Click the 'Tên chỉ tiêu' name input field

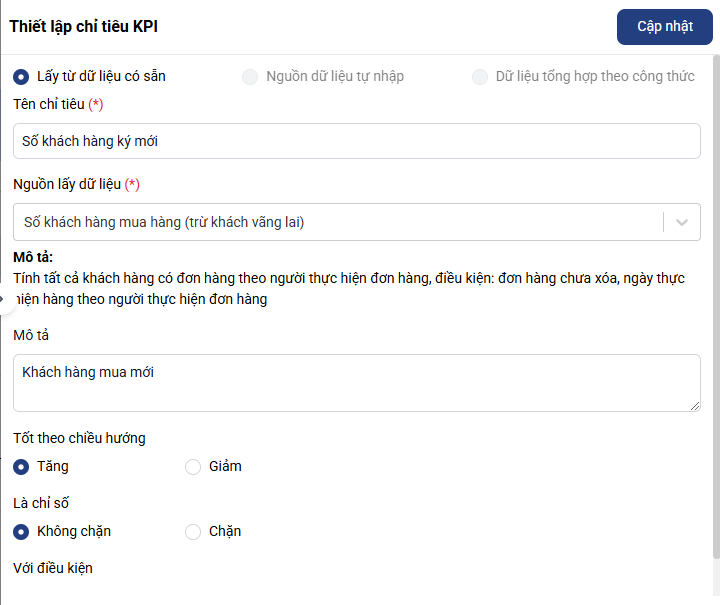356,141
